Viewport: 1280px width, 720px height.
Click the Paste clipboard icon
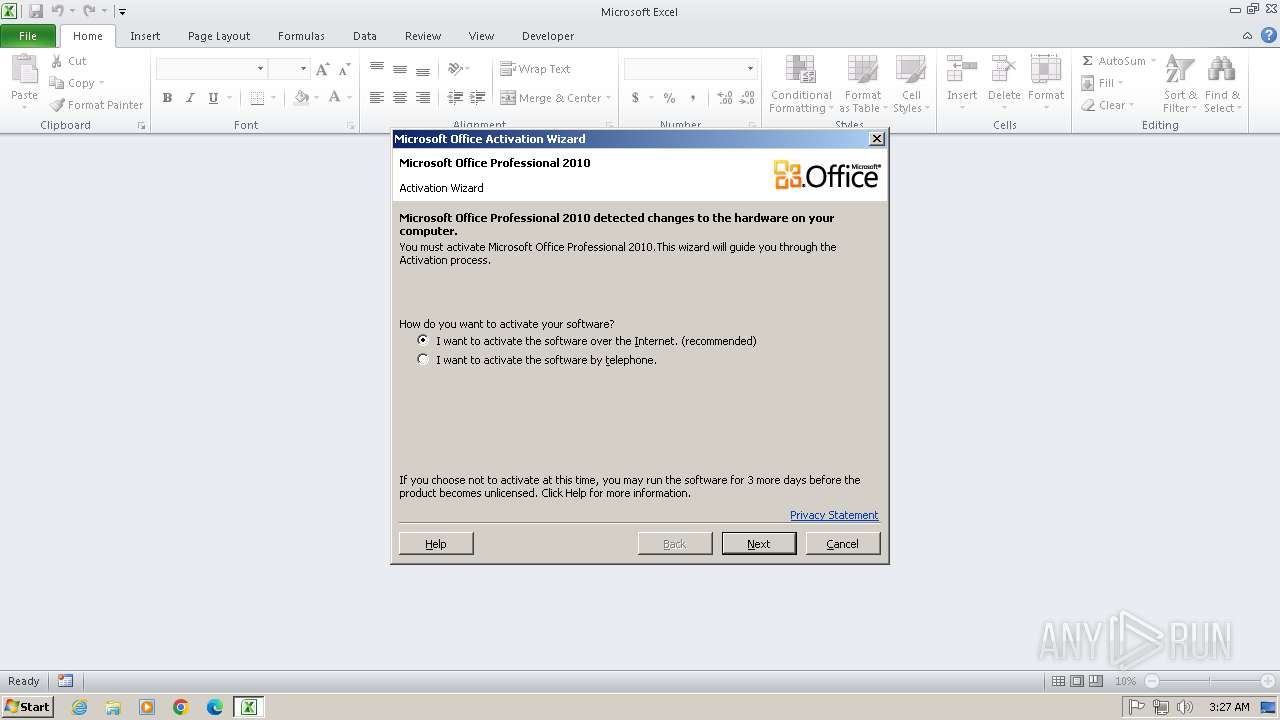[x=24, y=70]
